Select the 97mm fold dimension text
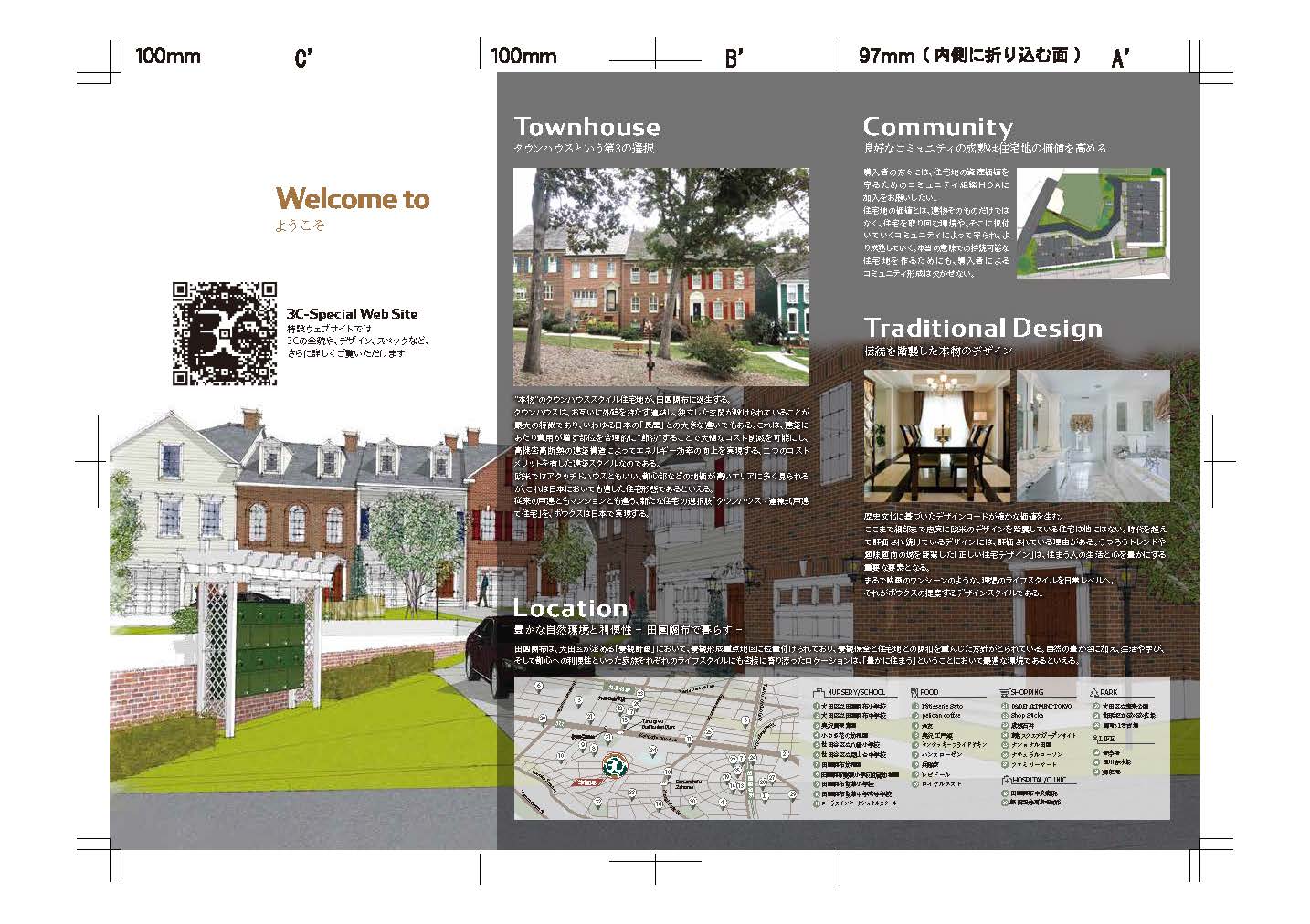This screenshot has height=924, width=1310. tap(969, 56)
